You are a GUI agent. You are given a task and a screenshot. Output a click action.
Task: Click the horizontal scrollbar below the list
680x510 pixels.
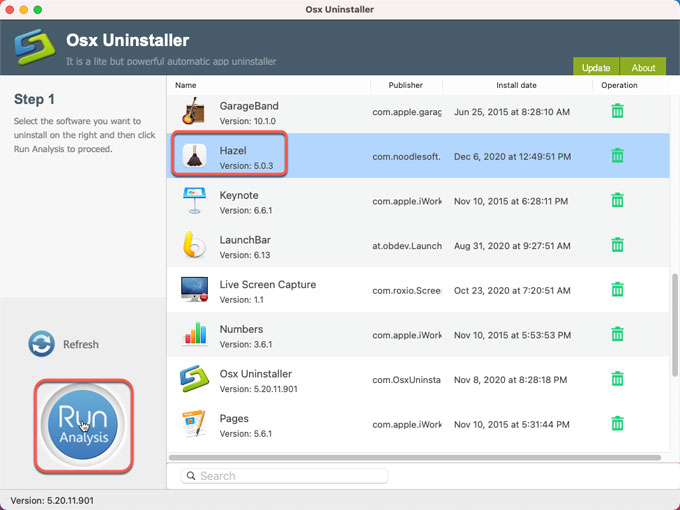click(415, 458)
